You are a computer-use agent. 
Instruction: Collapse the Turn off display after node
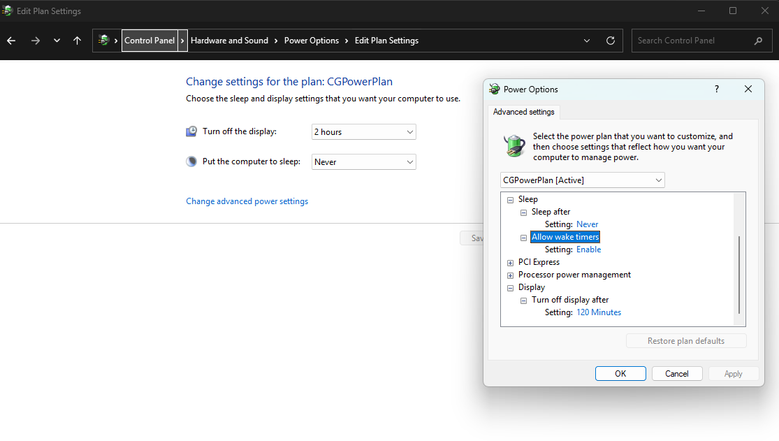click(x=523, y=300)
